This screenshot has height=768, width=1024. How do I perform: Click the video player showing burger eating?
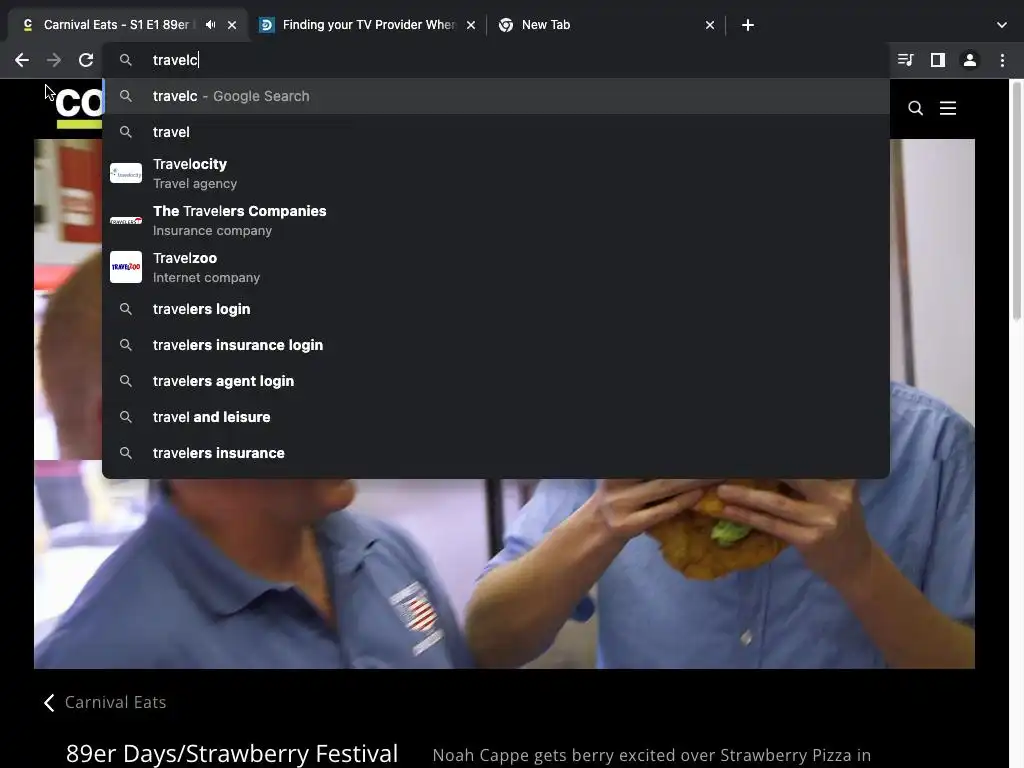[504, 573]
